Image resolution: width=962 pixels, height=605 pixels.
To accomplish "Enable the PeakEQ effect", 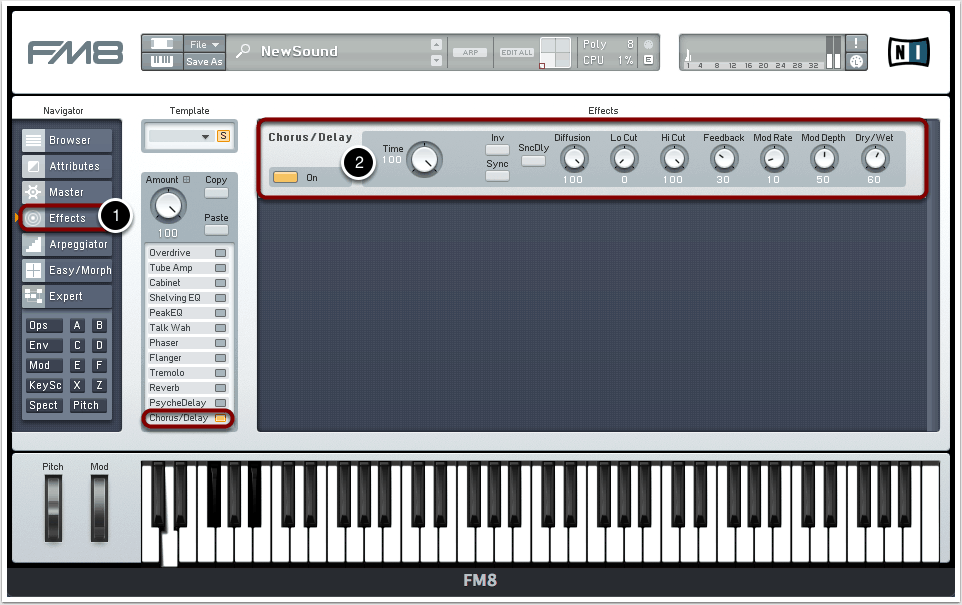I will coord(220,313).
